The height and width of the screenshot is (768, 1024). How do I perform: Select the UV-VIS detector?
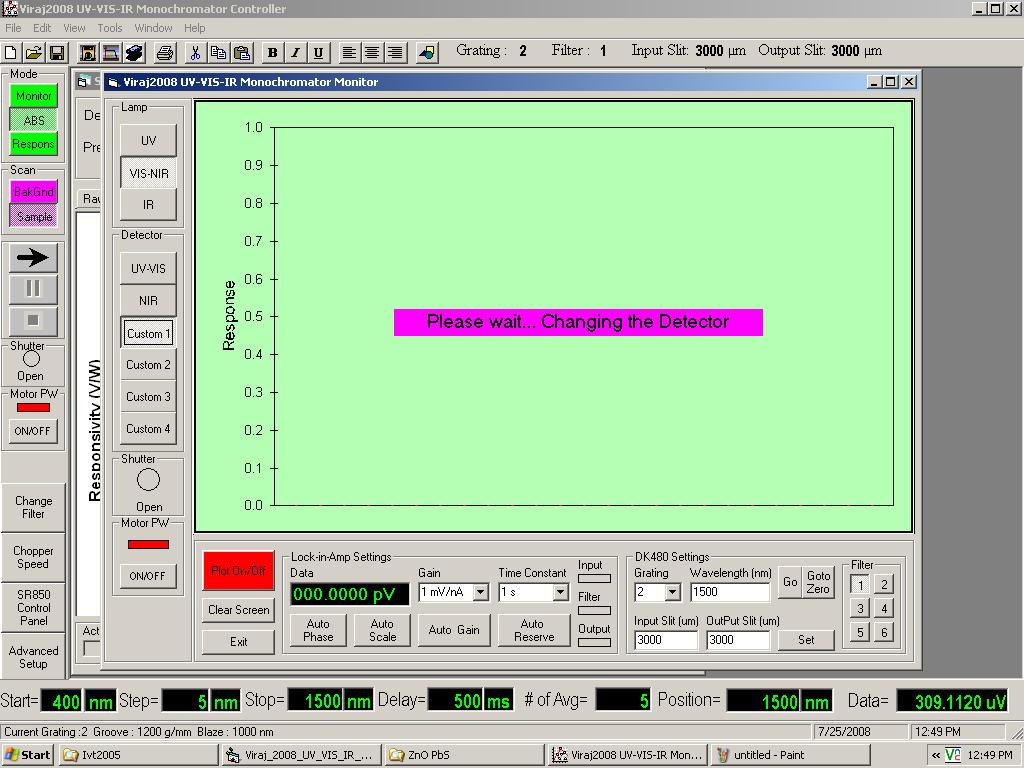point(148,268)
